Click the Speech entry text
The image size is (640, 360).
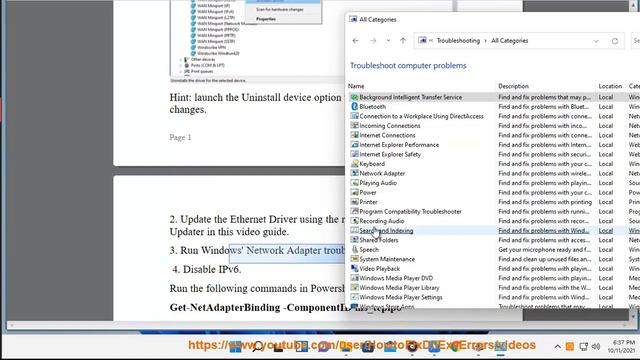coord(369,249)
